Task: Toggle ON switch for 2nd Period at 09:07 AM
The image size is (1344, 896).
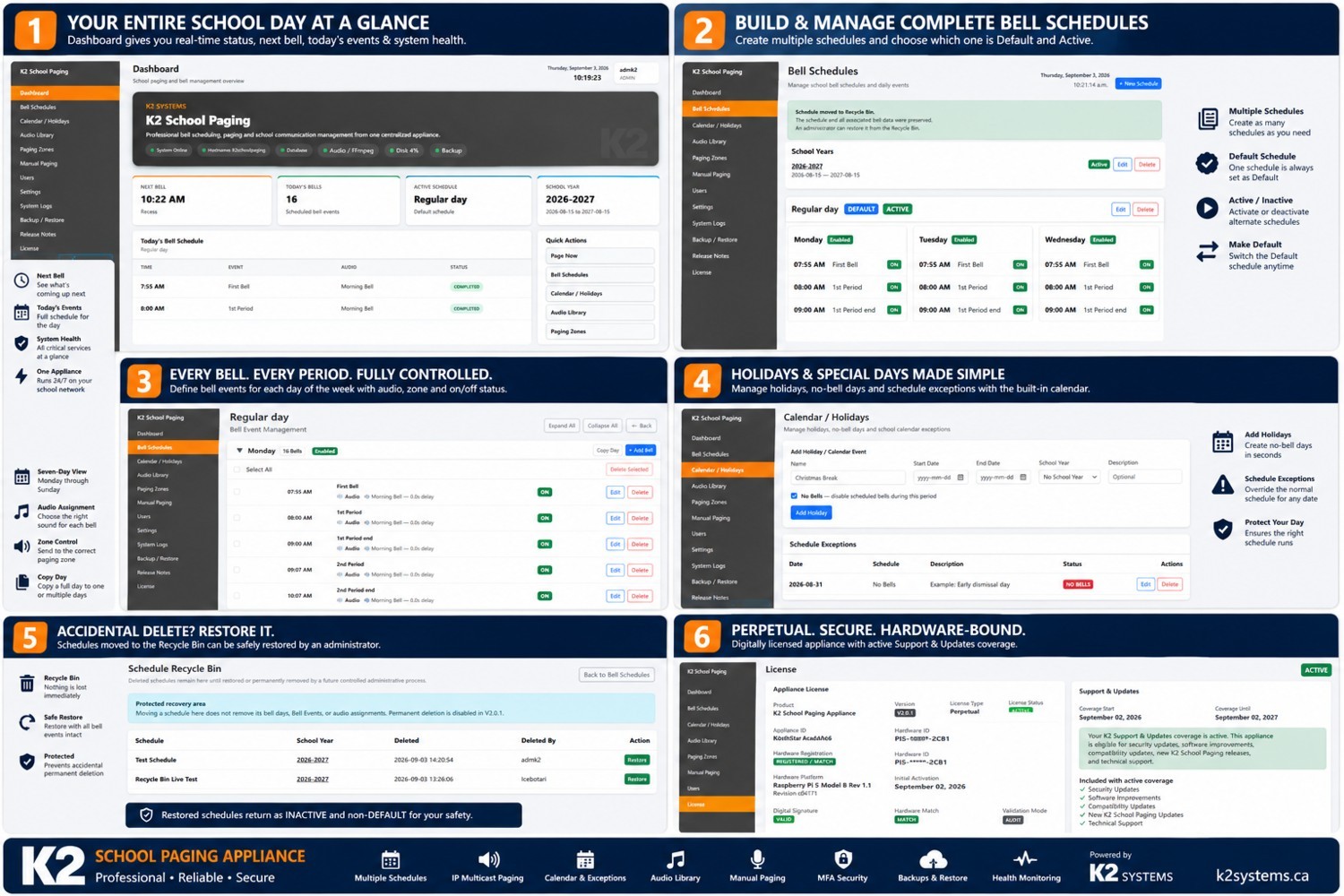Action: click(545, 570)
